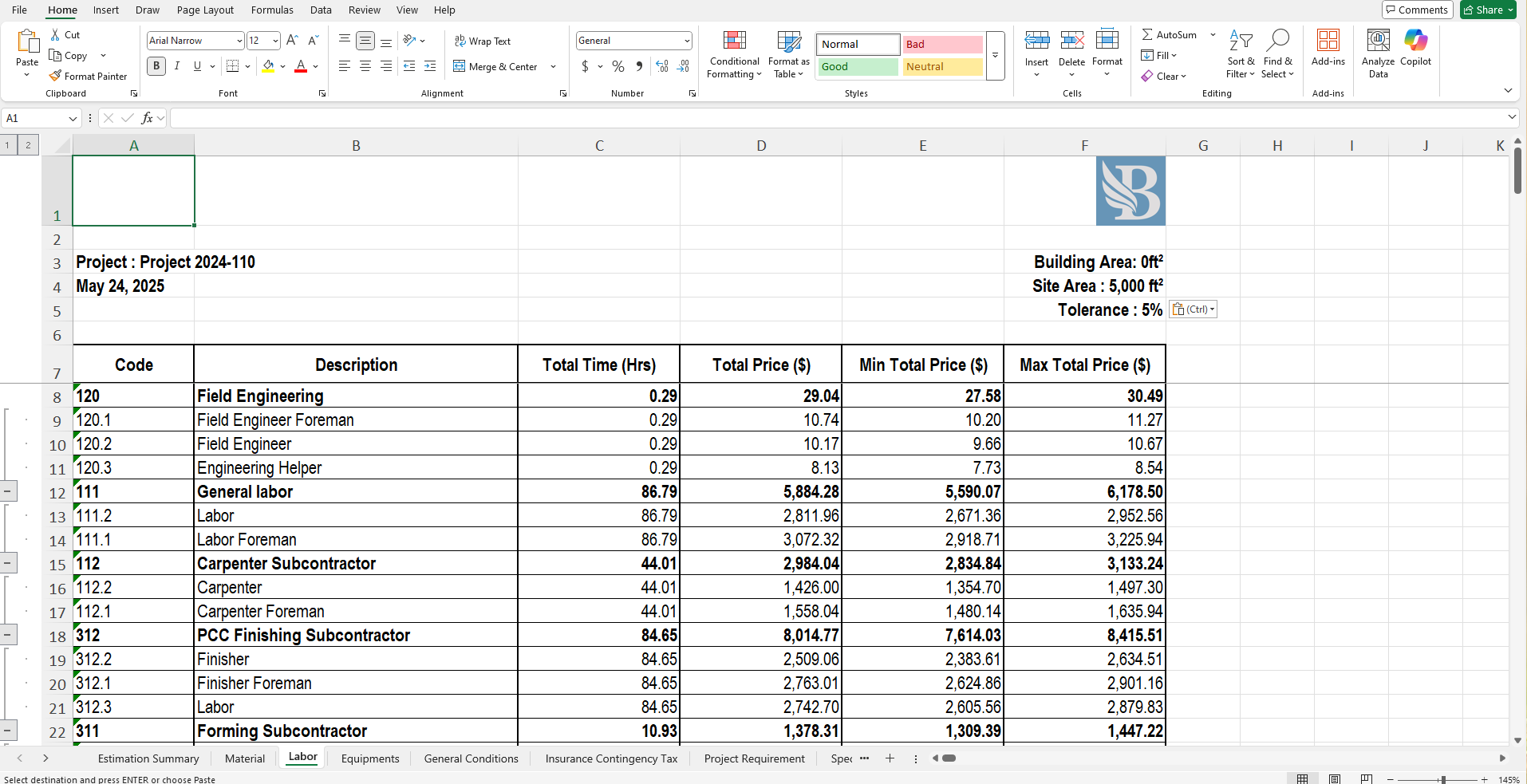1527x784 pixels.
Task: Increase font size with the larger A icon
Action: [292, 40]
